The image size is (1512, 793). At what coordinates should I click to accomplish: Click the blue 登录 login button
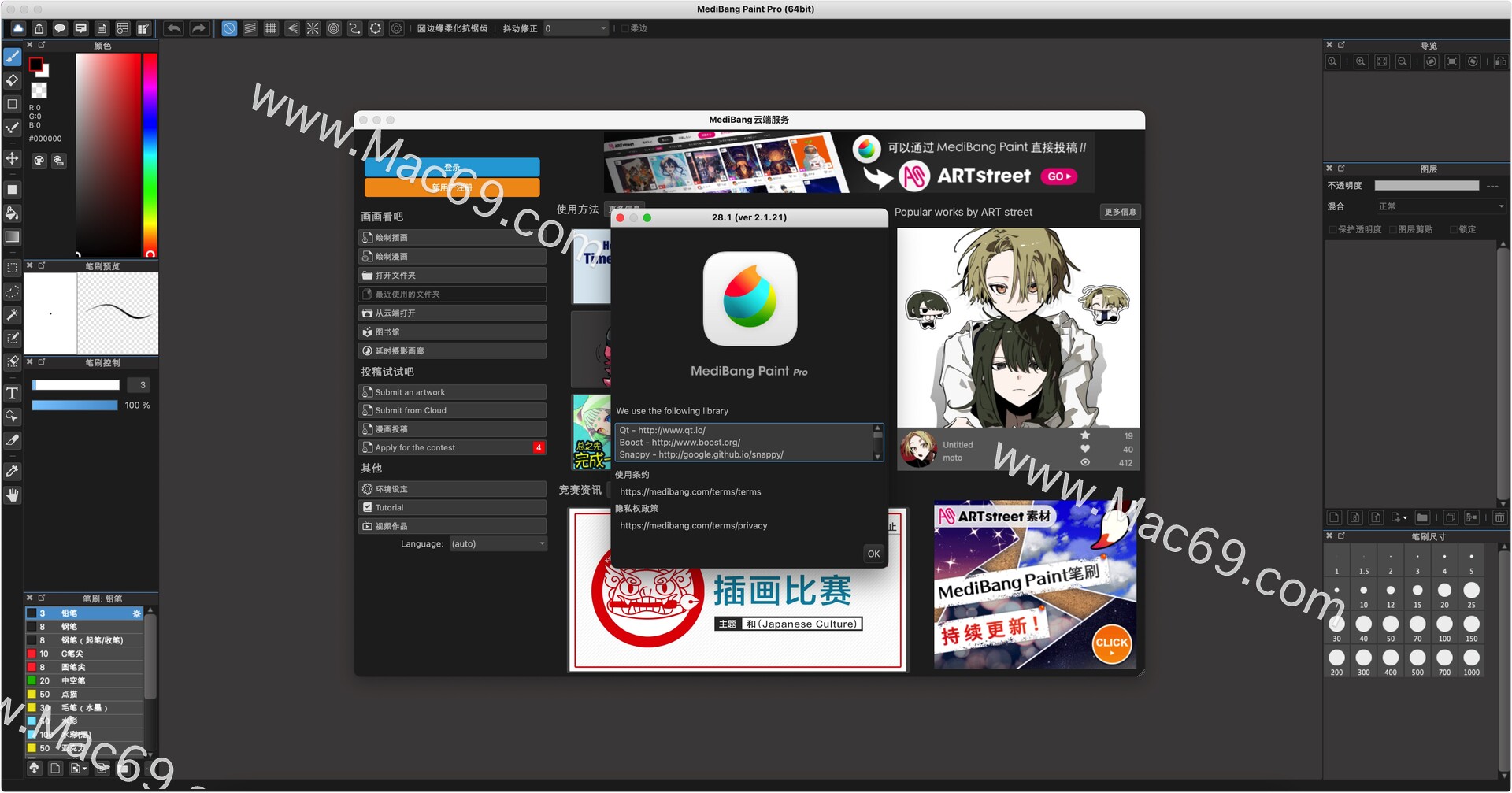click(x=452, y=167)
